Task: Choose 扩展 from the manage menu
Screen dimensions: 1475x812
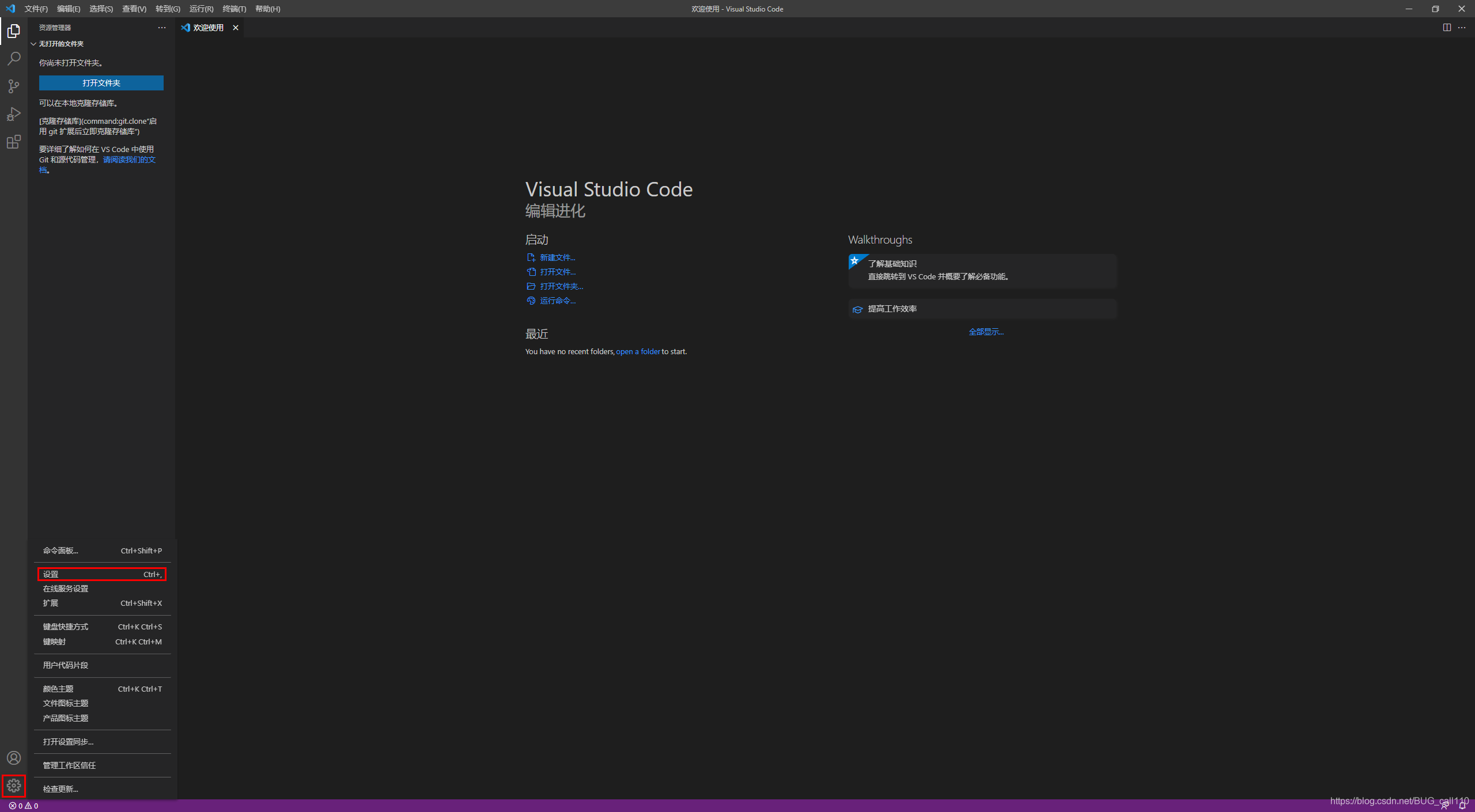Action: [103, 603]
